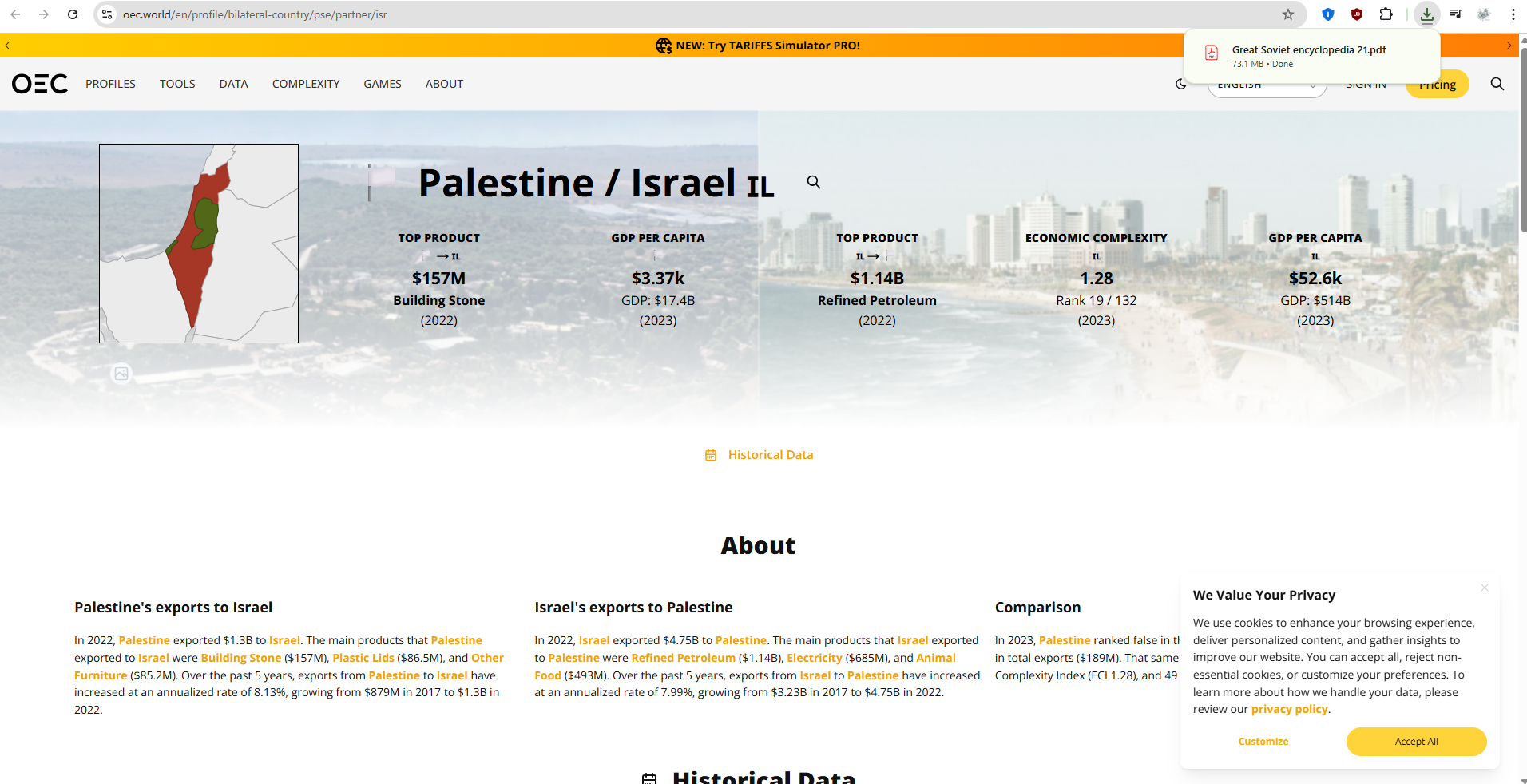Open the COMPLEXITY menu
The image size is (1527, 784).
pos(306,84)
